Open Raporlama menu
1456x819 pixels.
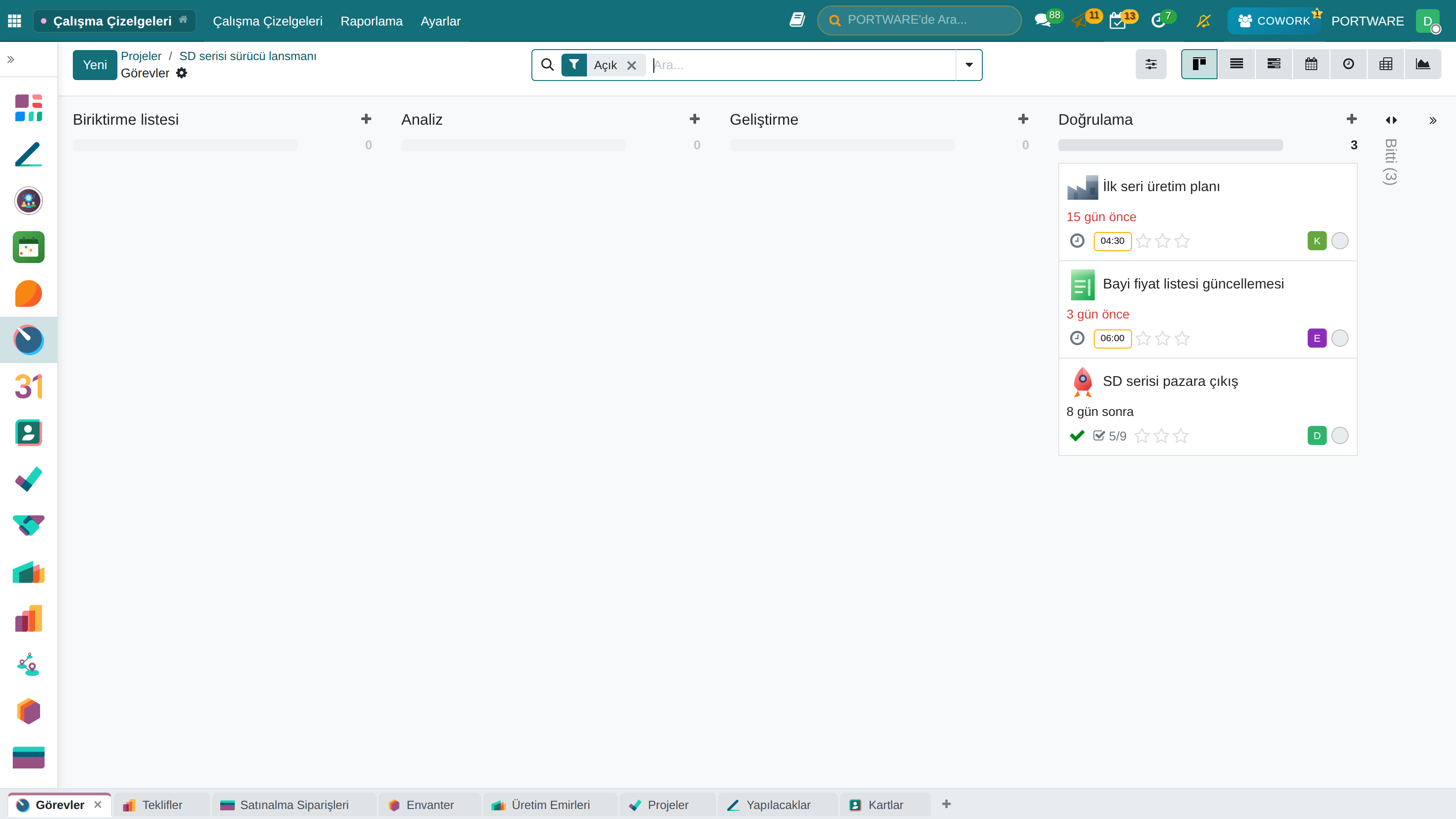(371, 21)
